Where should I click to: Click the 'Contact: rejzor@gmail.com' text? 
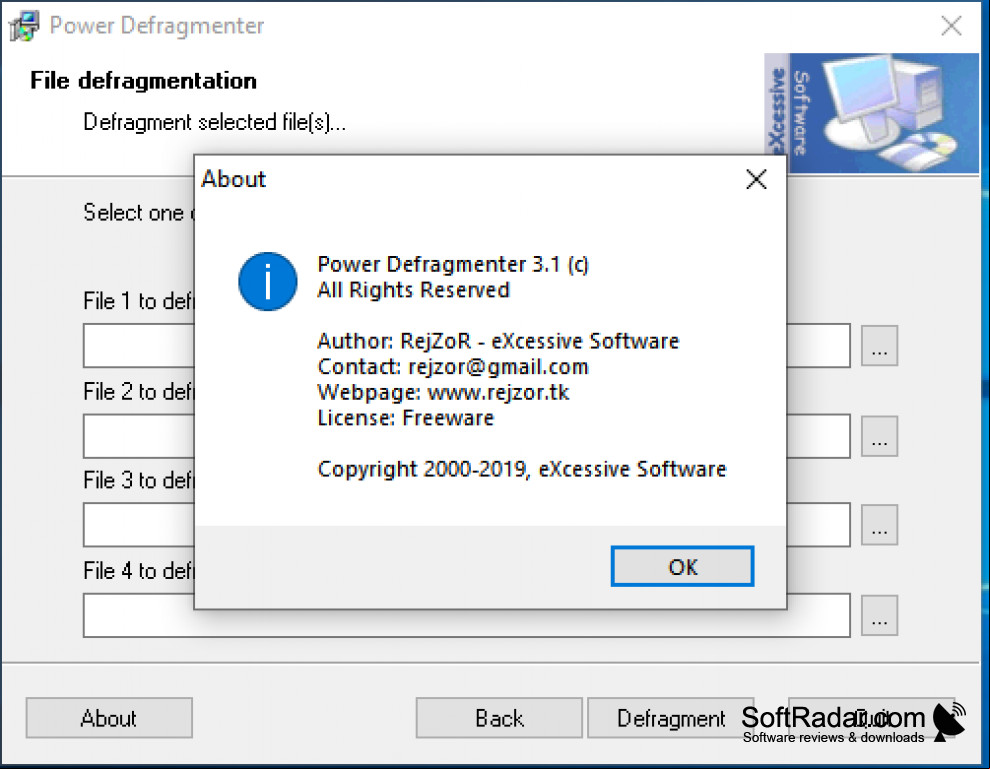(x=453, y=366)
